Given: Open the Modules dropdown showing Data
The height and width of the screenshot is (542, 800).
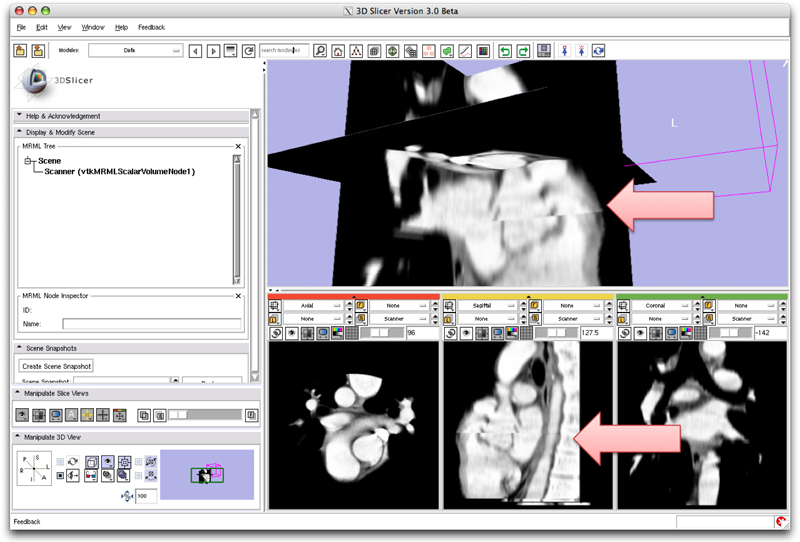Looking at the screenshot, I should point(135,50).
